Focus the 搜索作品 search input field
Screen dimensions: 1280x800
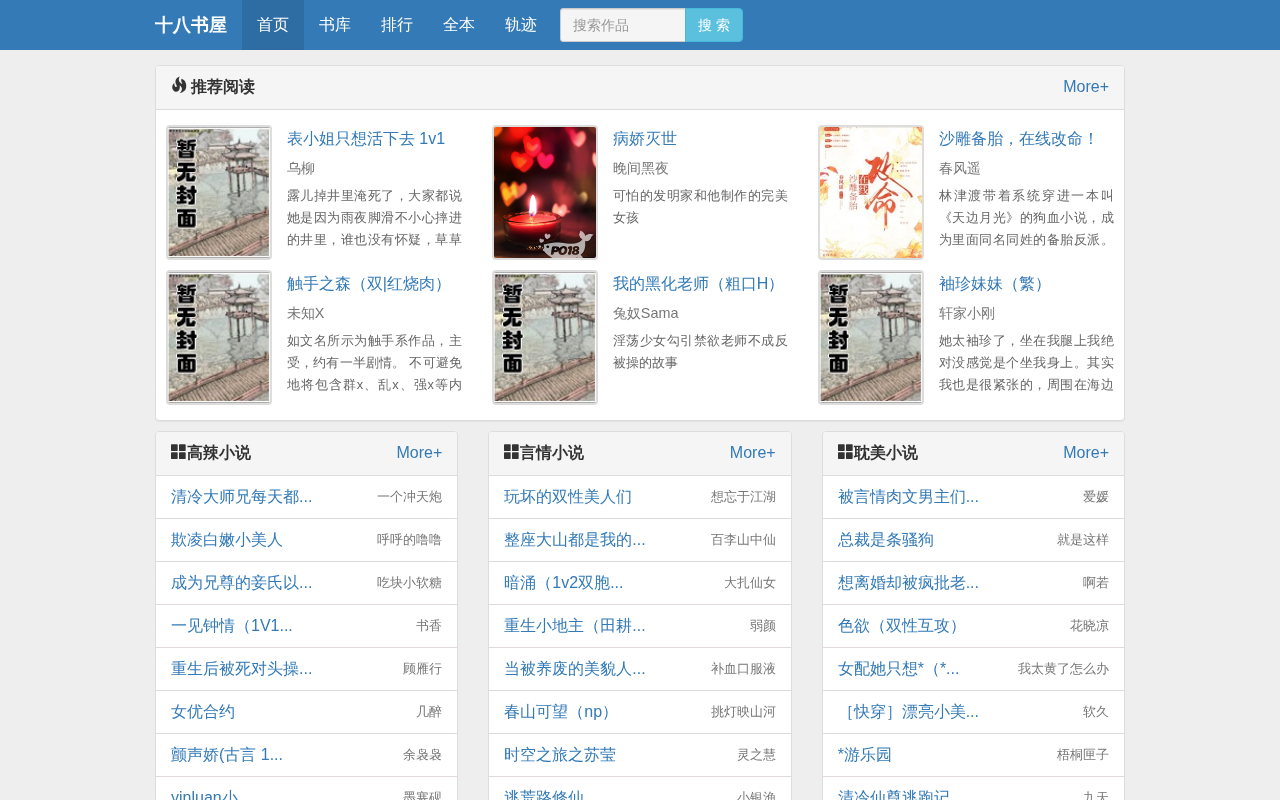click(x=623, y=25)
